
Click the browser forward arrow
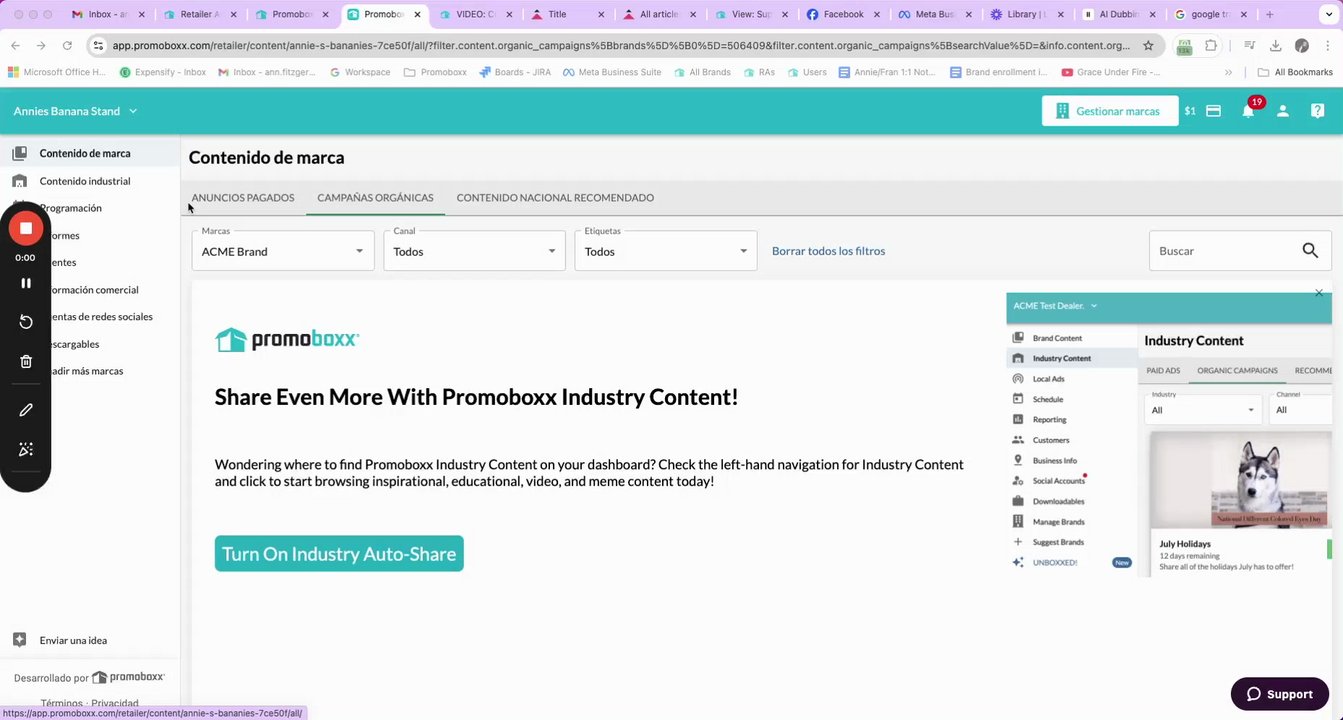[41, 45]
